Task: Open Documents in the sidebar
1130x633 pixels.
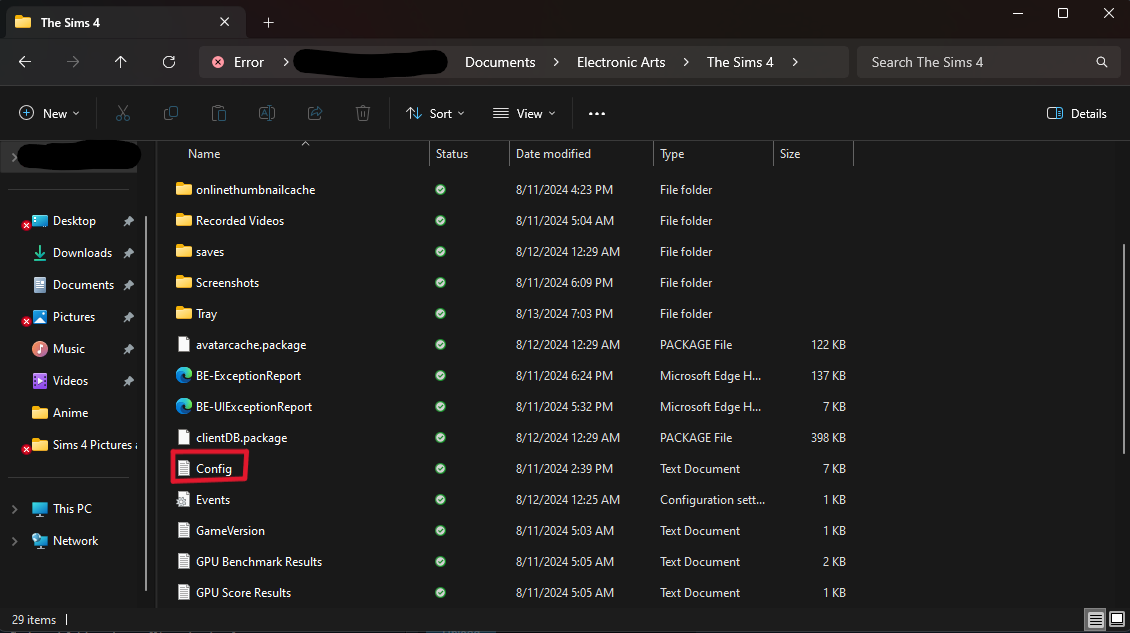Action: pos(83,285)
